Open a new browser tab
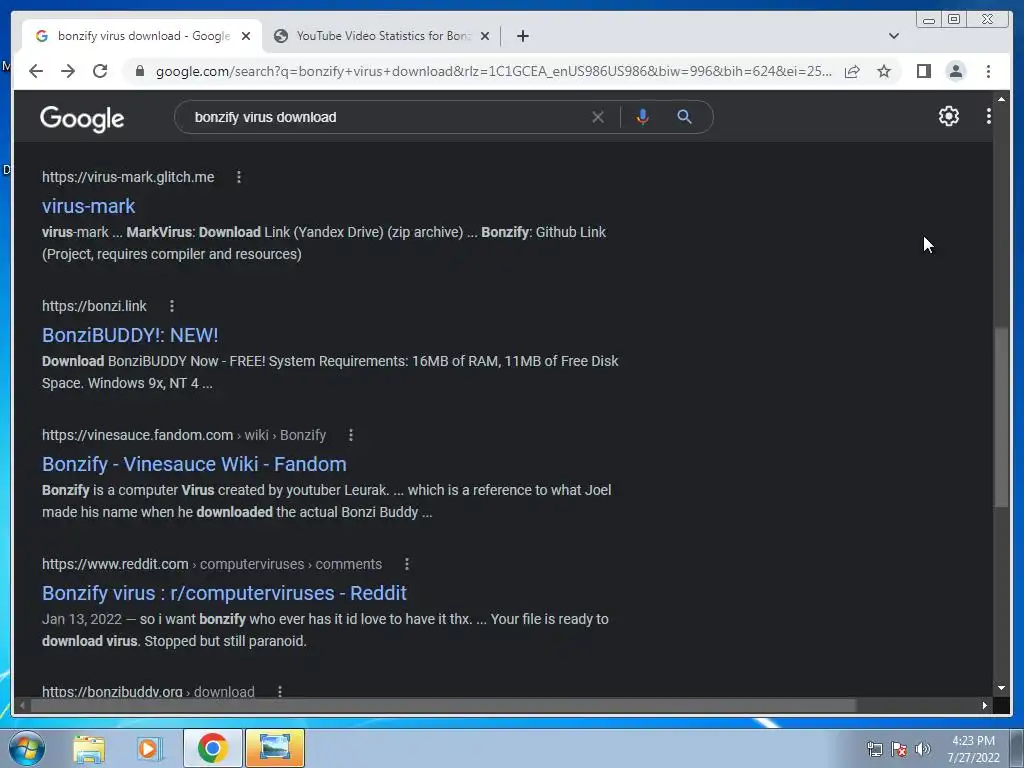The height and width of the screenshot is (768, 1024). [x=522, y=36]
